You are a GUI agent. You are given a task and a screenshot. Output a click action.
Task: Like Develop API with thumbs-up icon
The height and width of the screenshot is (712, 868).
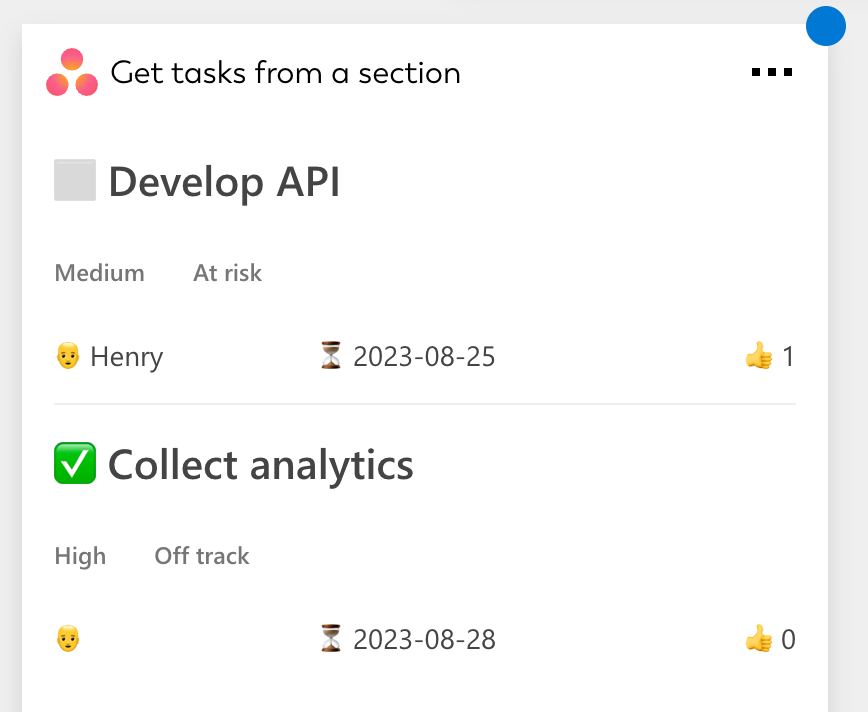pos(759,356)
